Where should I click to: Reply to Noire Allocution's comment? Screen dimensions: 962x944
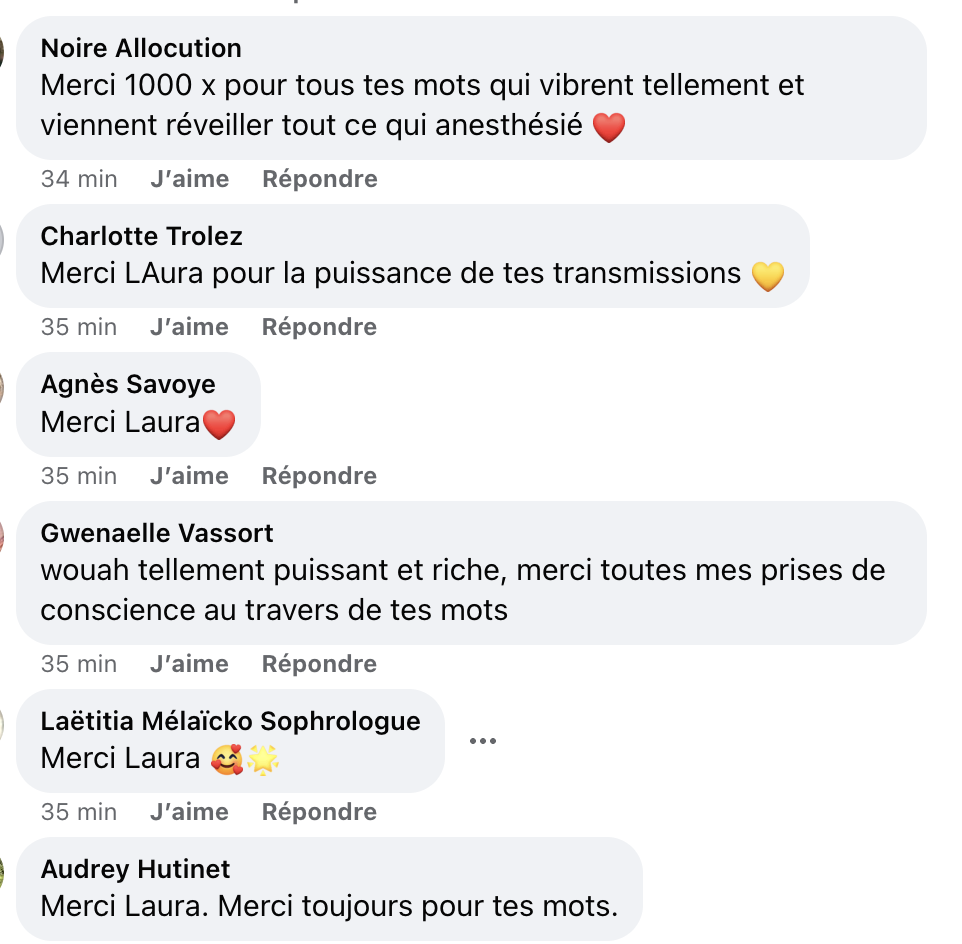319,179
